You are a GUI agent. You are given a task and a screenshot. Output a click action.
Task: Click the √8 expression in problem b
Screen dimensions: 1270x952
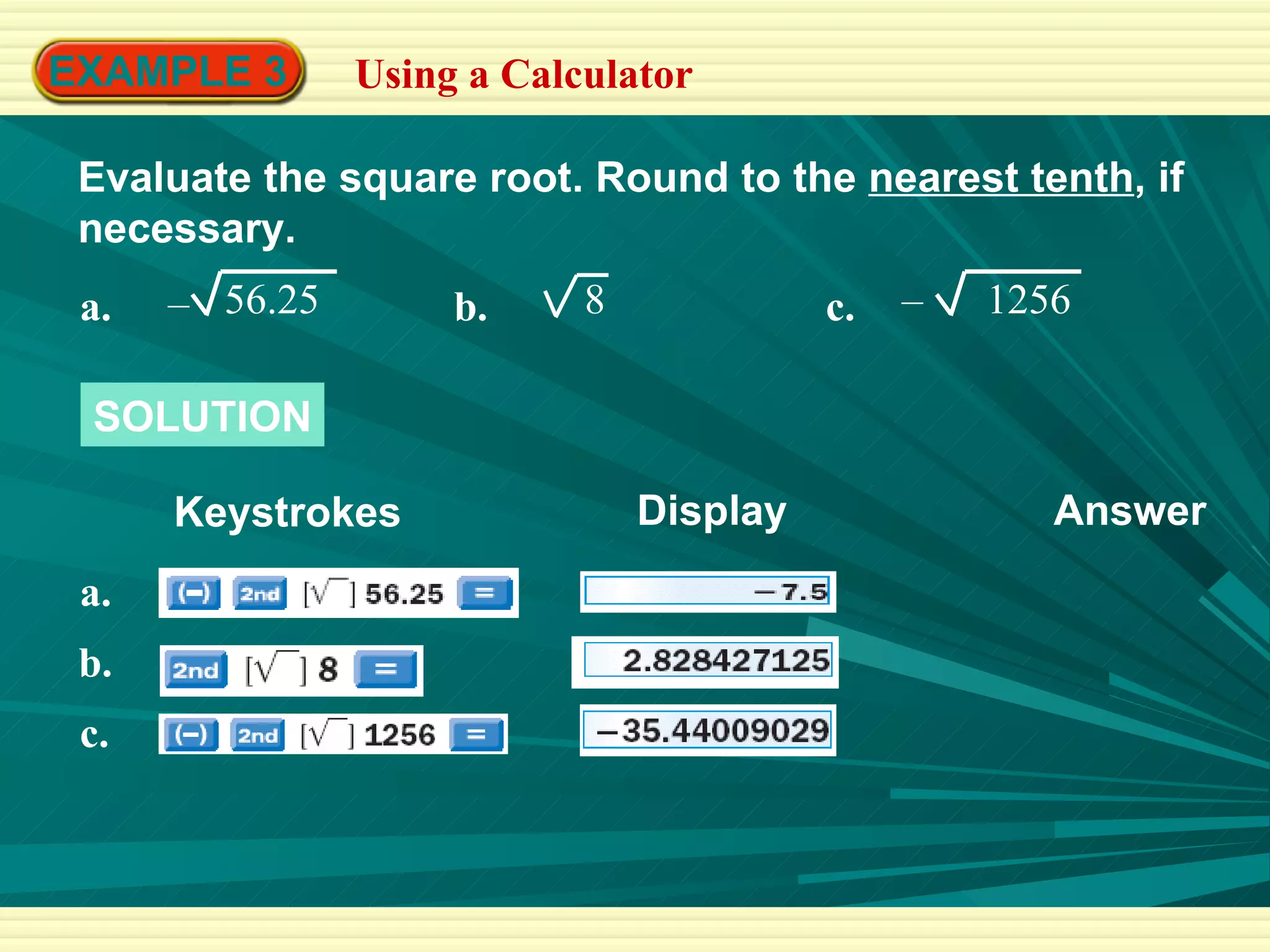click(575, 296)
